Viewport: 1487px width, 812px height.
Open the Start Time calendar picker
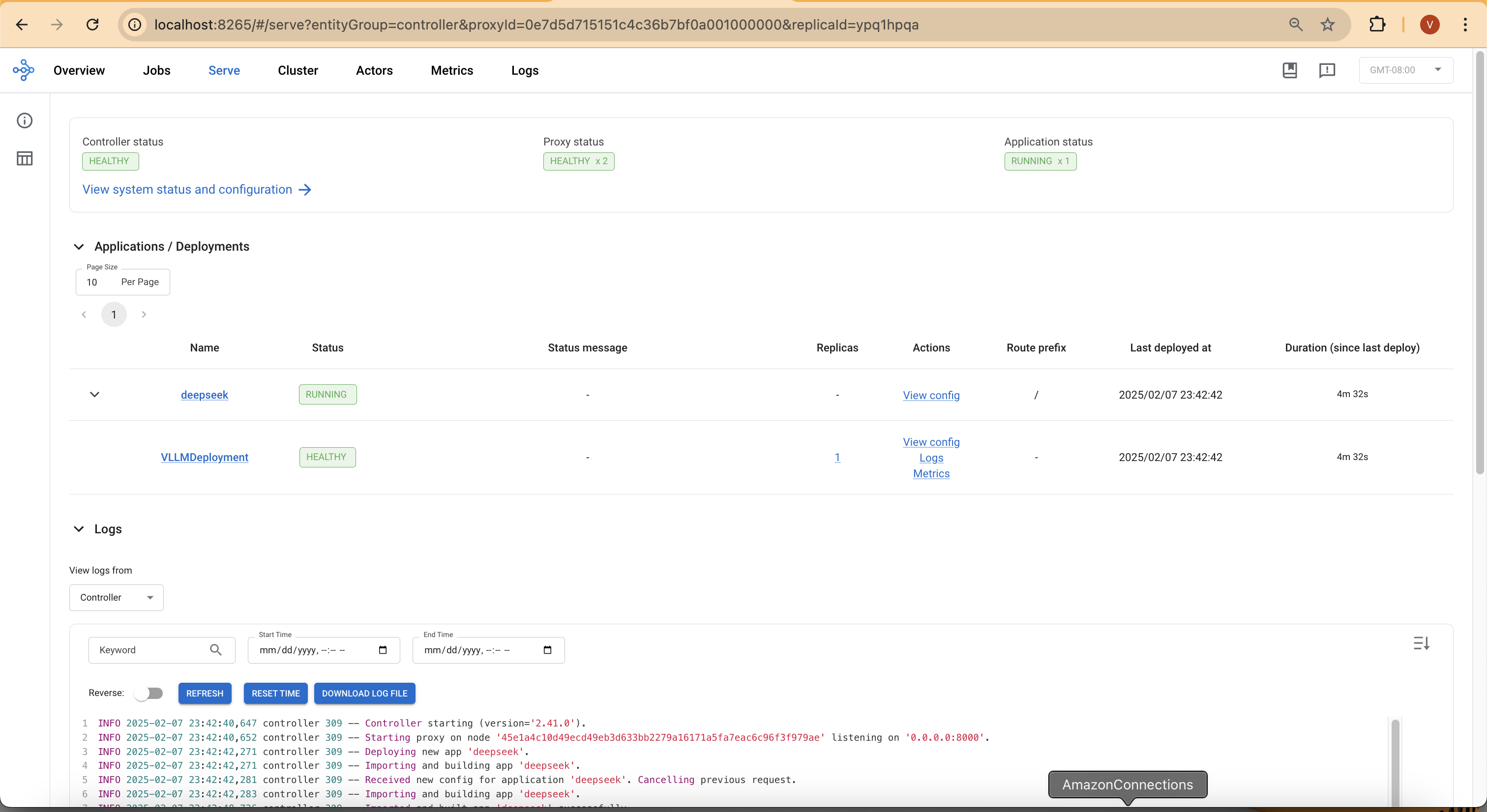[x=383, y=650]
